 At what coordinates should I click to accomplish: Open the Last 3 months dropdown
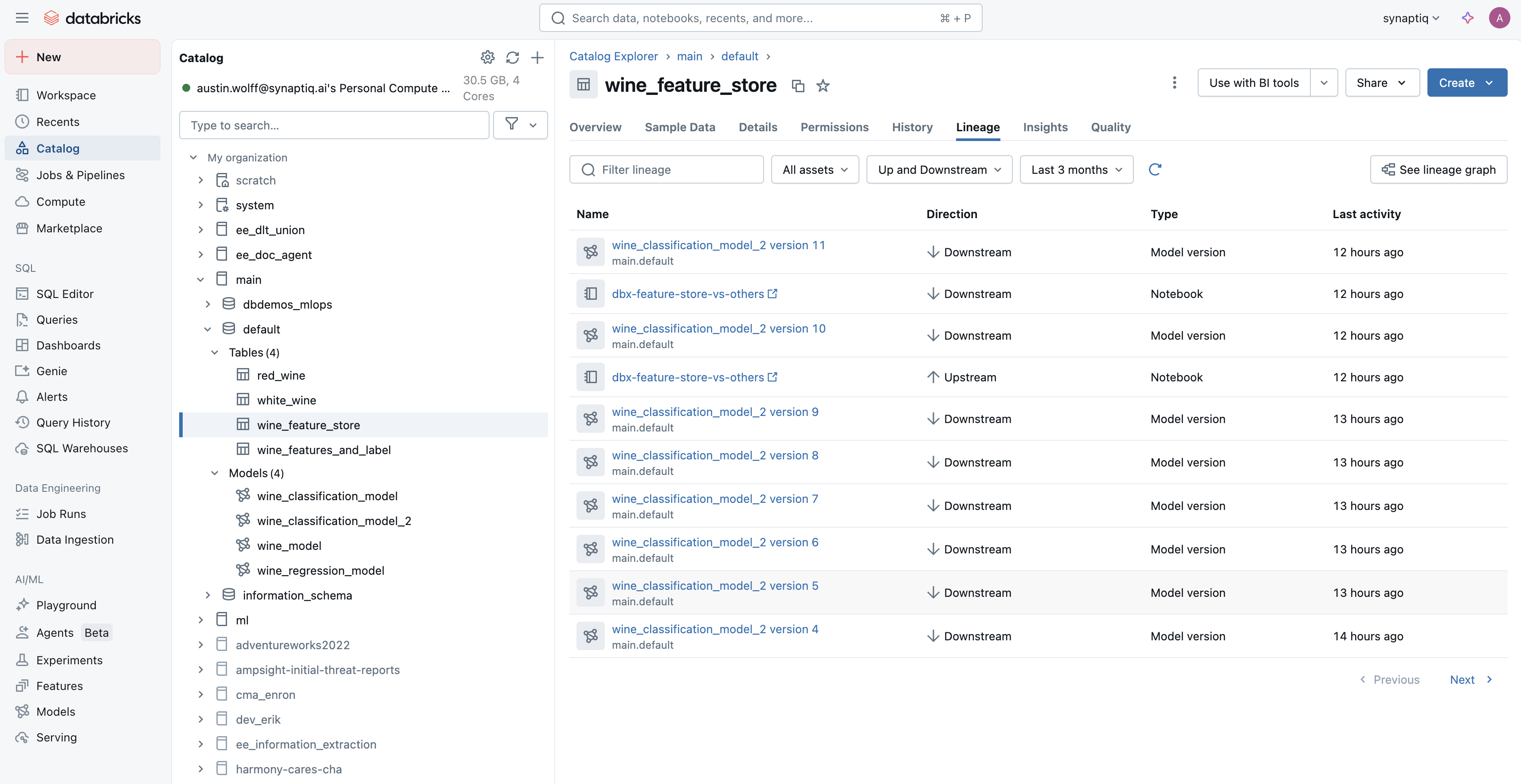click(x=1076, y=169)
